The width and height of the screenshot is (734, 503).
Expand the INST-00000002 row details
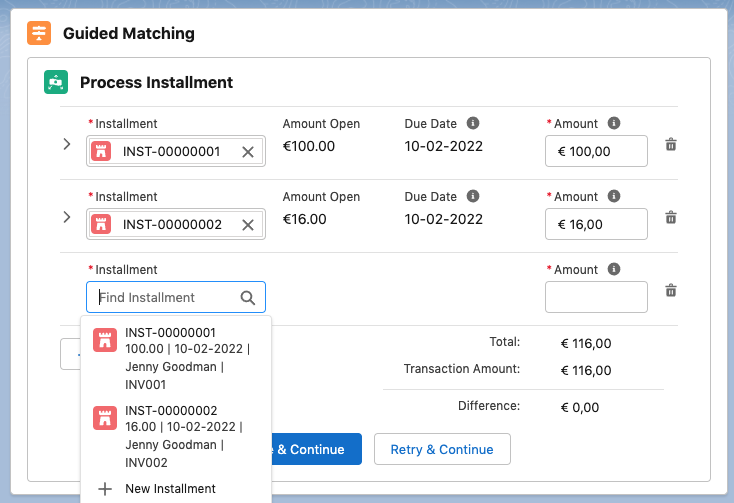point(67,217)
